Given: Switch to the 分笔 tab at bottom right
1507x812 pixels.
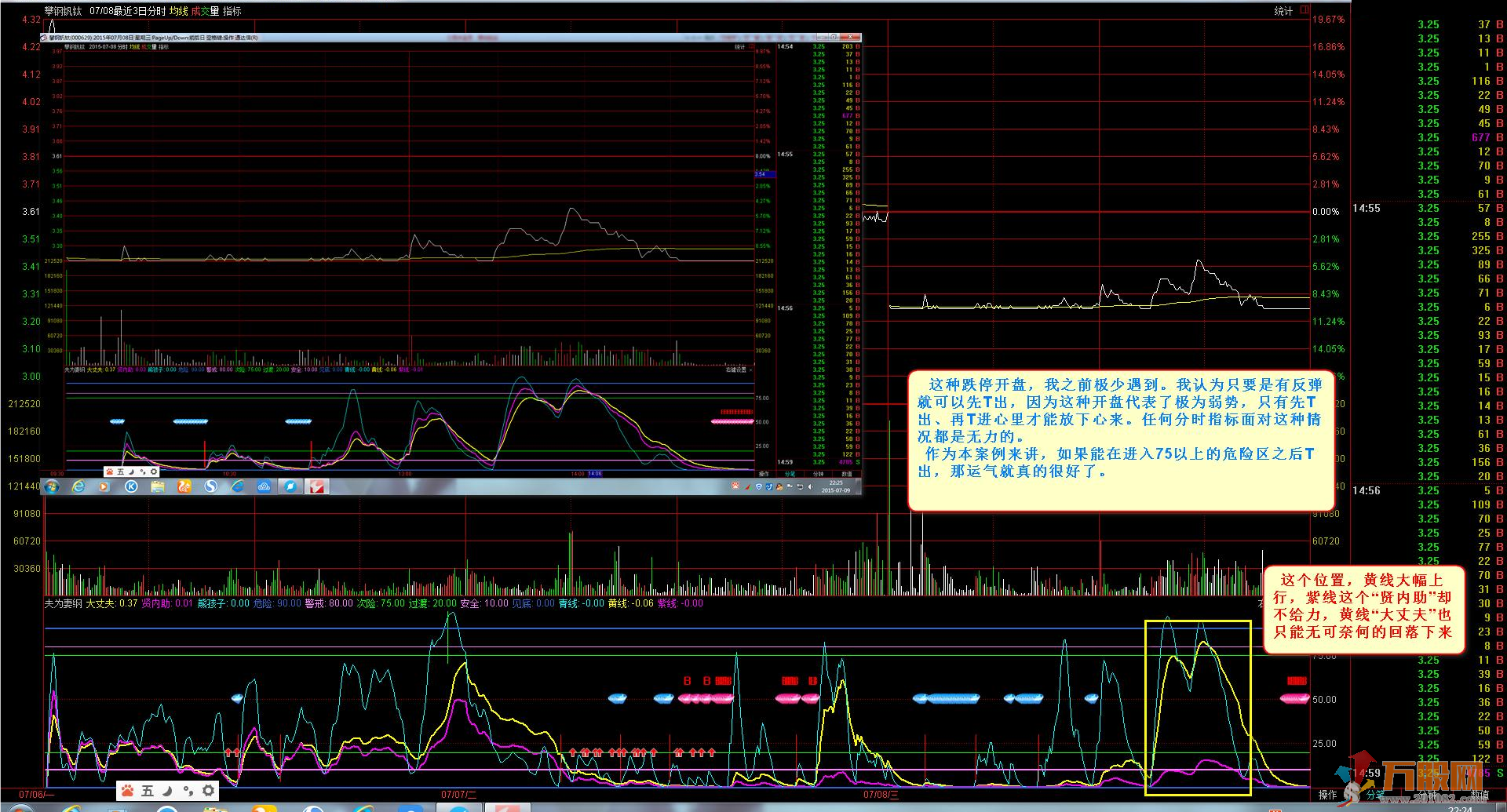Looking at the screenshot, I should [x=1376, y=795].
